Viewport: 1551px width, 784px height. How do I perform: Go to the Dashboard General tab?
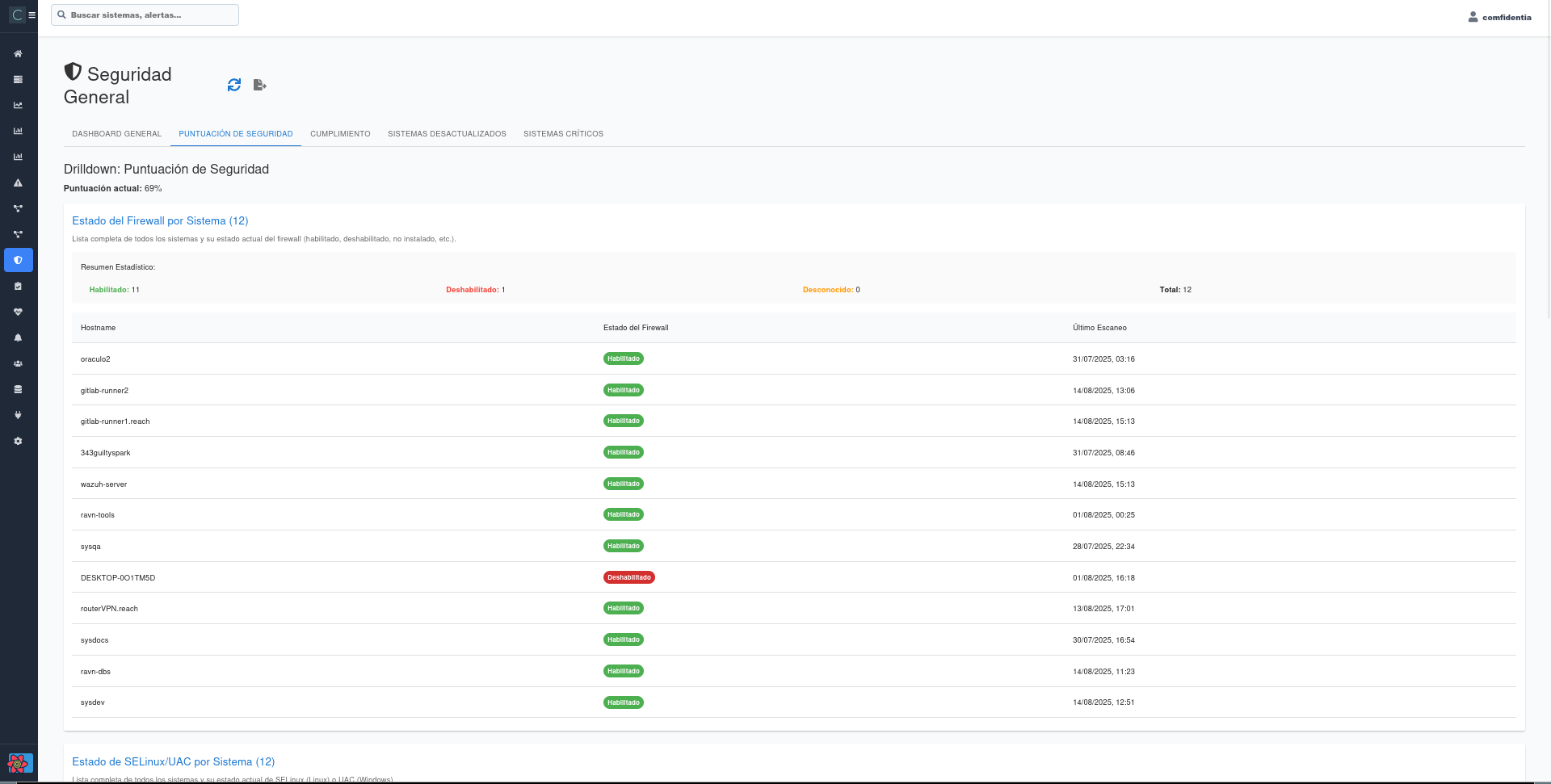click(116, 134)
